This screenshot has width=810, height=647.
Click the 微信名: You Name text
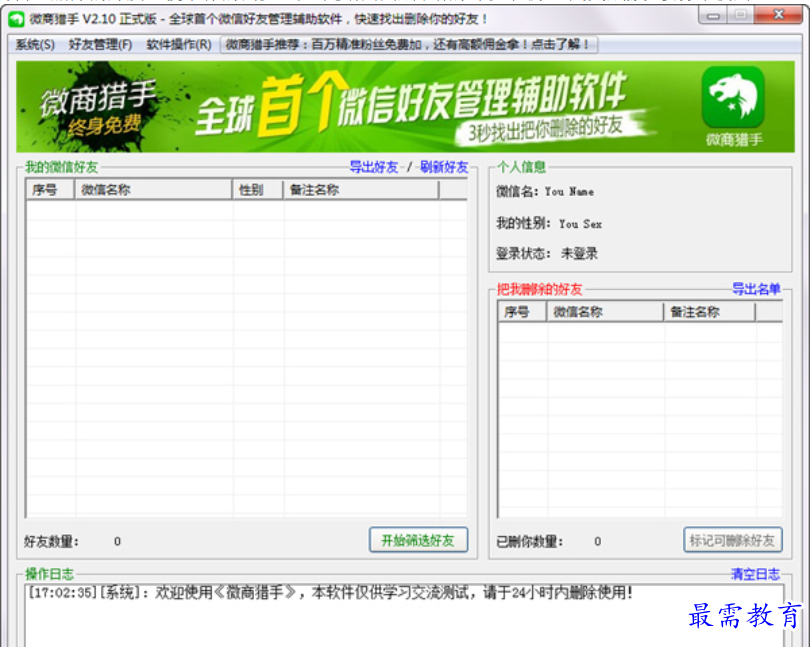point(545,192)
